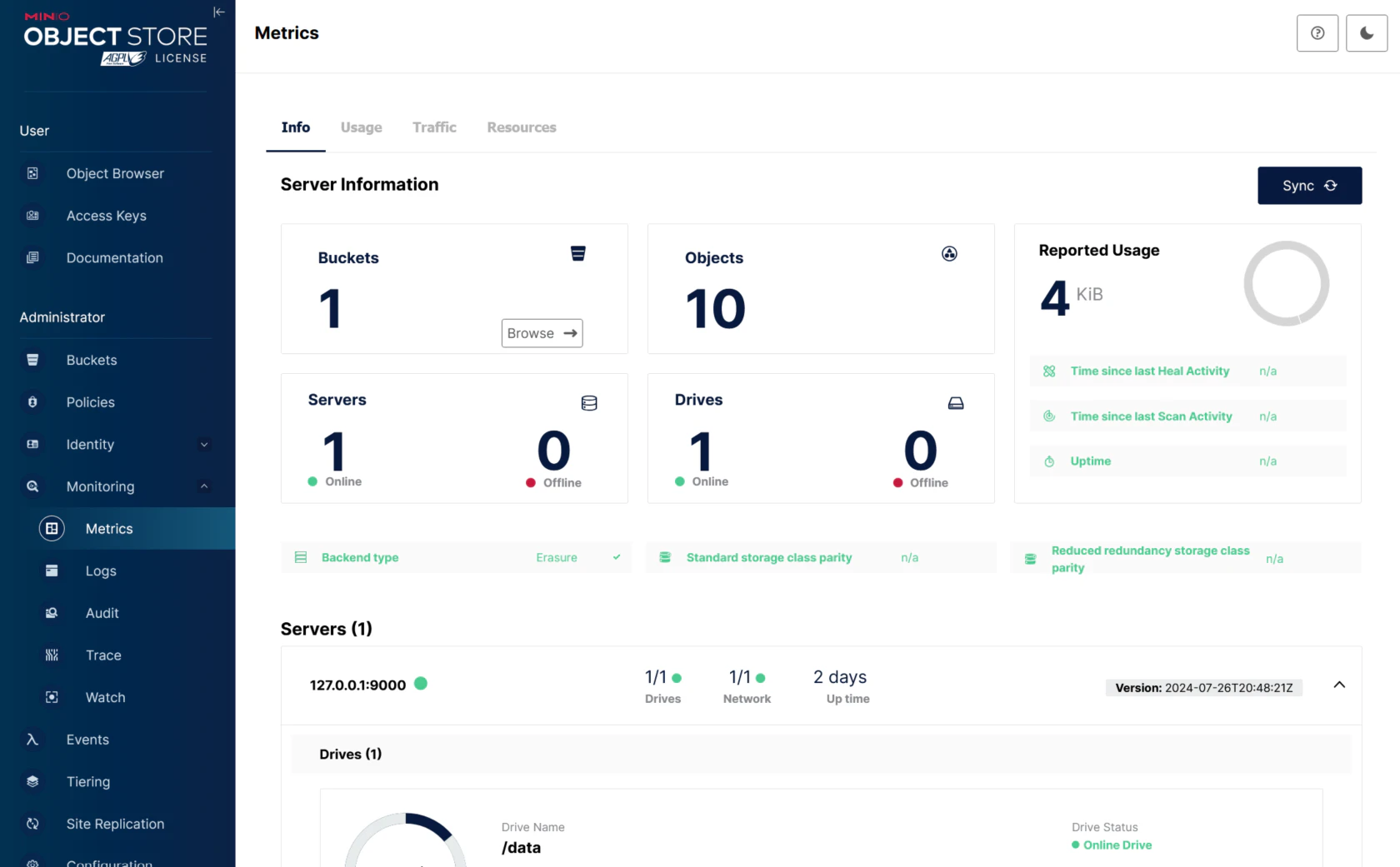Go to Site Replication
Screen dimensions: 1400x867
[115, 824]
